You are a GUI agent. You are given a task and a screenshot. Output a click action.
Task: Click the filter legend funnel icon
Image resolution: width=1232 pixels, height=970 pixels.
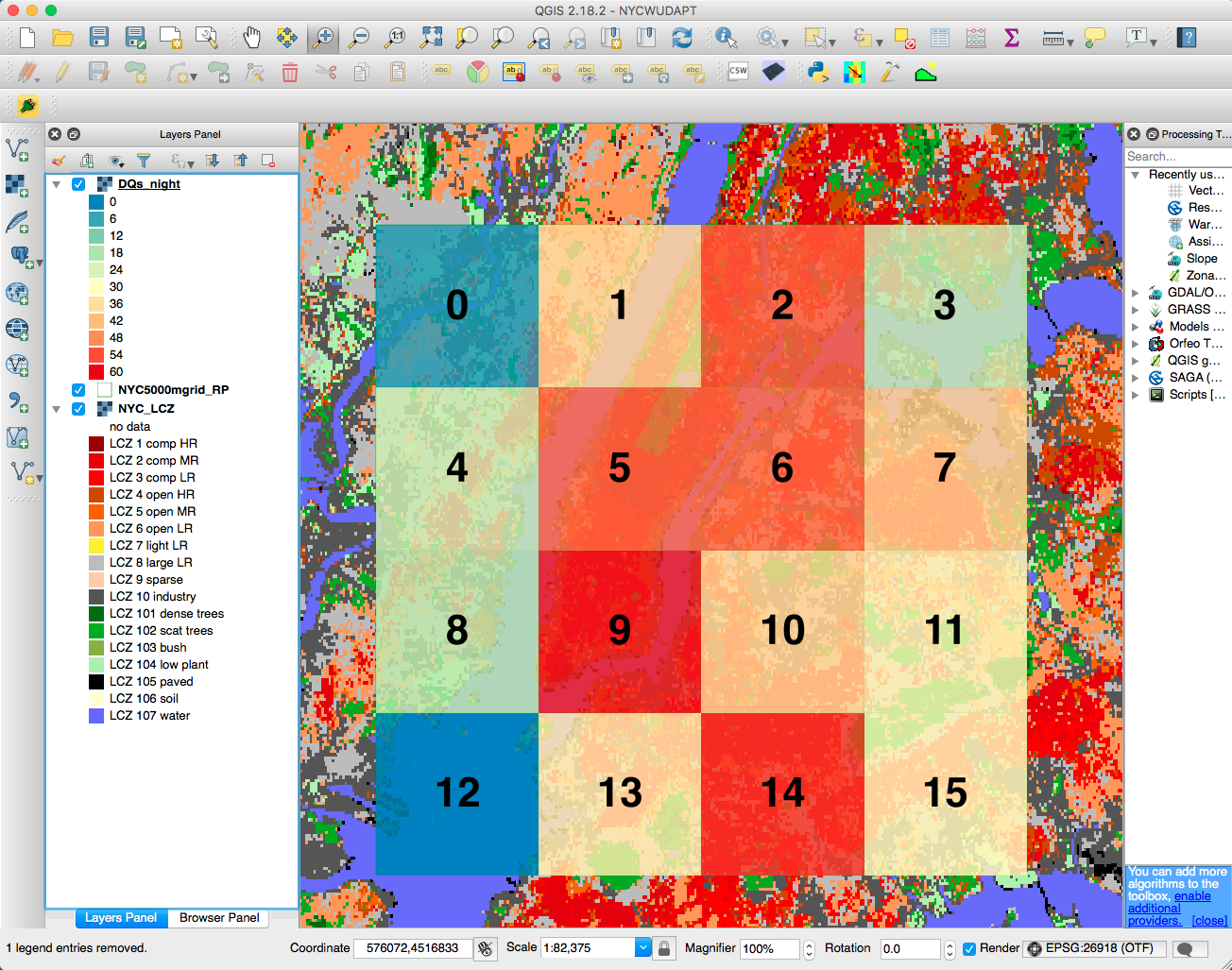[144, 161]
